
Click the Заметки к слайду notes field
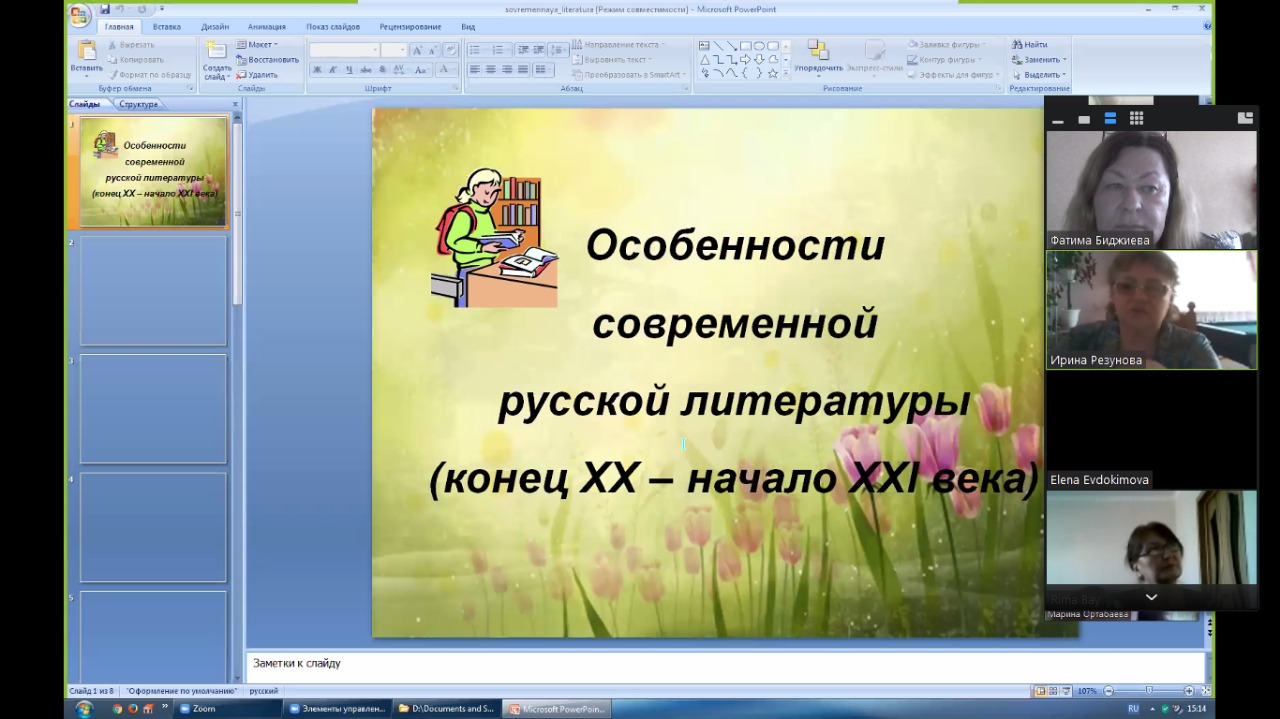725,664
